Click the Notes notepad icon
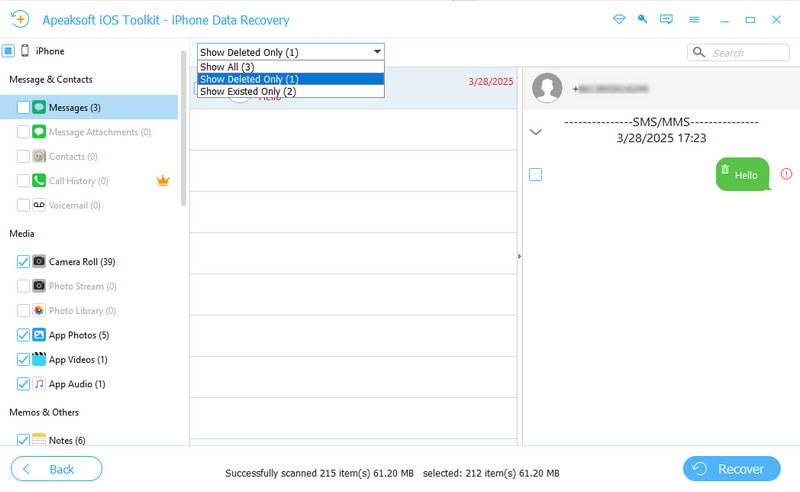800x492 pixels. point(39,439)
